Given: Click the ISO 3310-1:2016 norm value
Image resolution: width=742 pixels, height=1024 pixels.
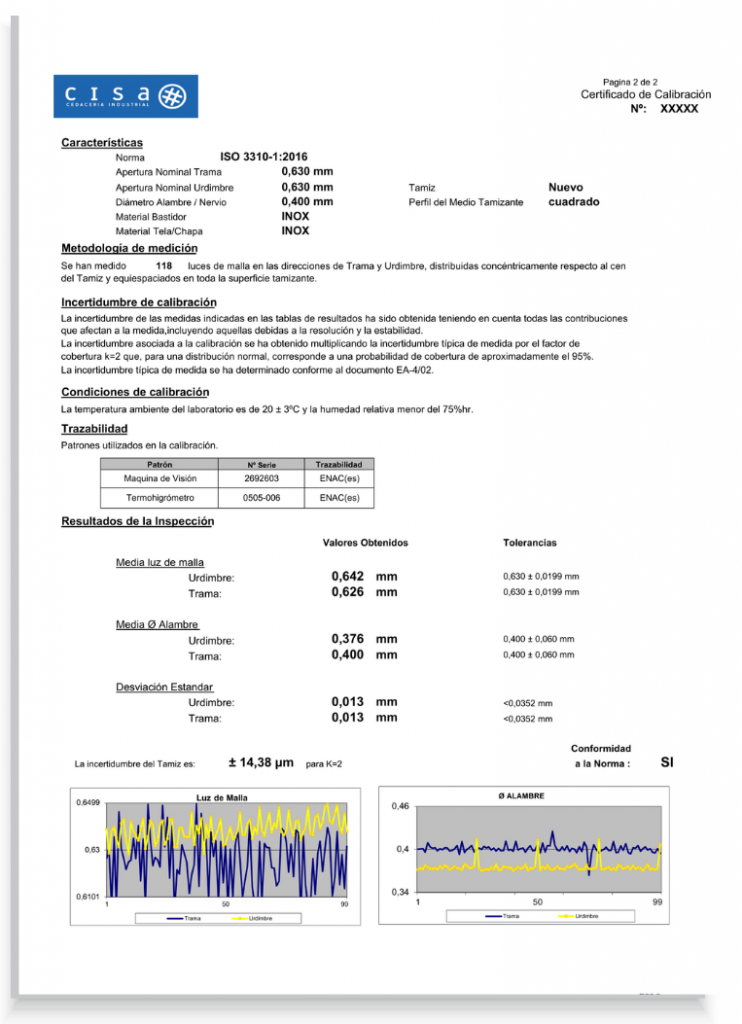Looking at the screenshot, I should coord(264,157).
